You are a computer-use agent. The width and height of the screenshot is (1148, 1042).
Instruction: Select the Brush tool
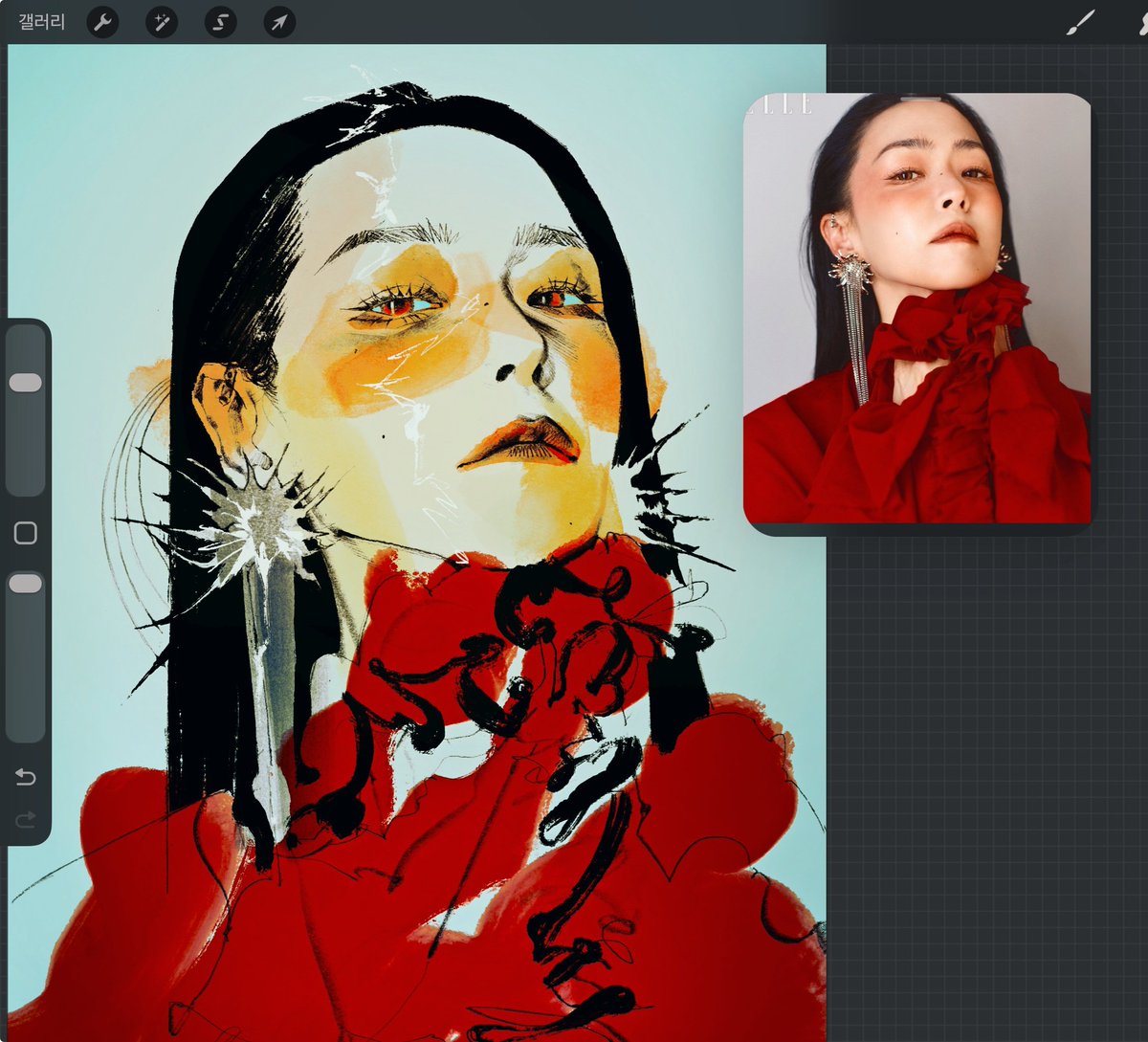1081,22
